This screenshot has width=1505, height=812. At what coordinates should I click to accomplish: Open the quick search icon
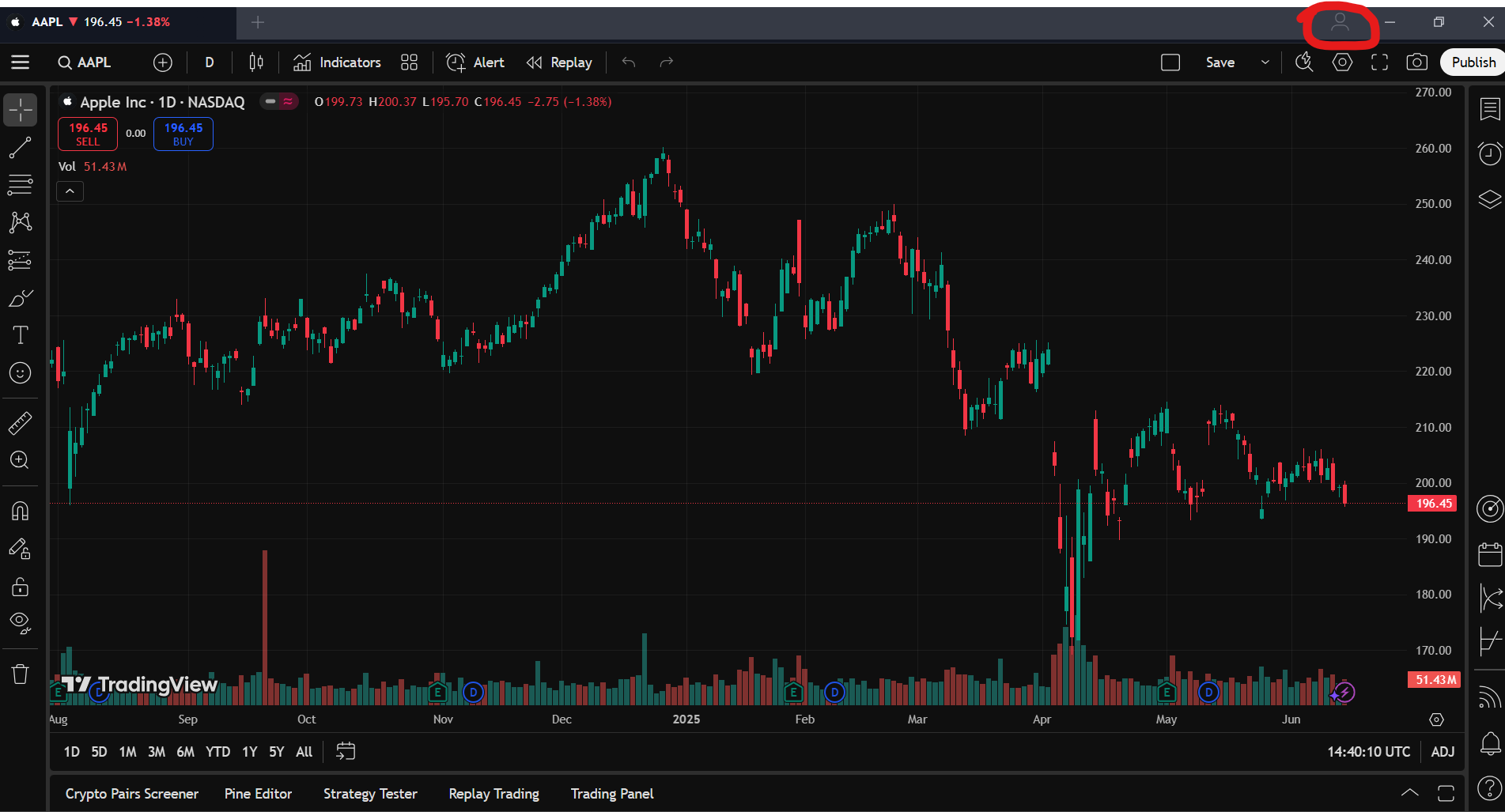click(x=1304, y=62)
